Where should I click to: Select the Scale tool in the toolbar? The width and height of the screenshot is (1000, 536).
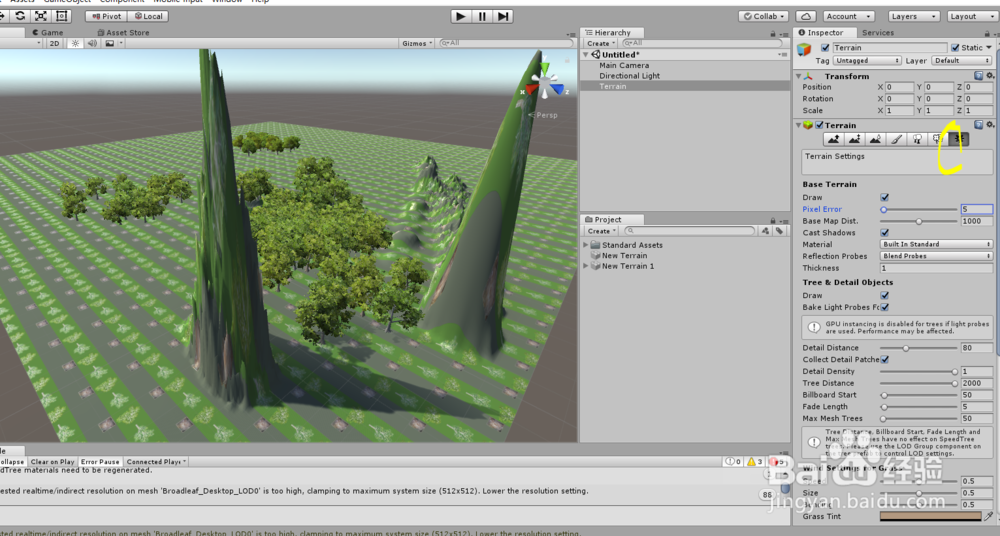41,16
